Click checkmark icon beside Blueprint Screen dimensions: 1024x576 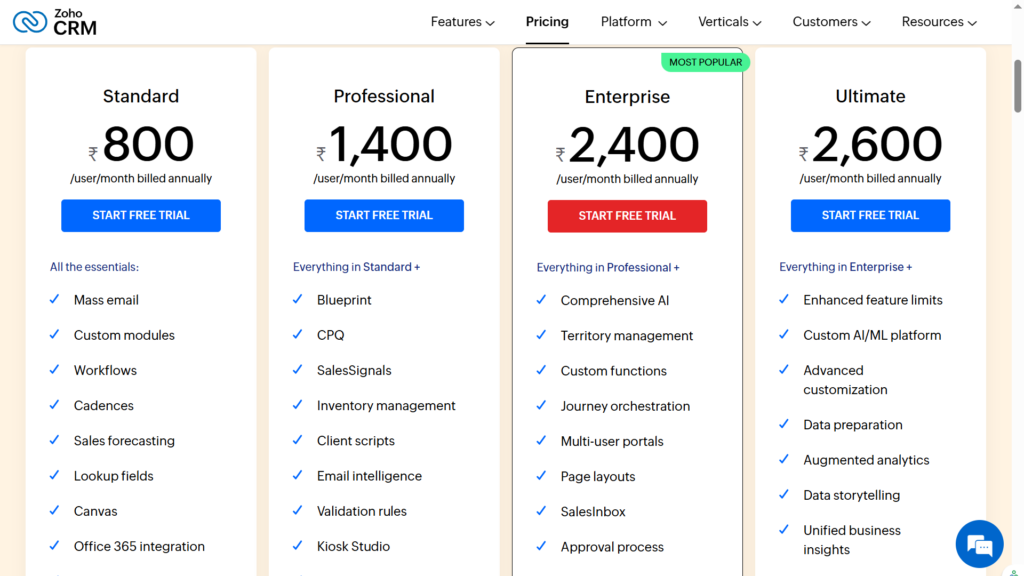pyautogui.click(x=298, y=299)
